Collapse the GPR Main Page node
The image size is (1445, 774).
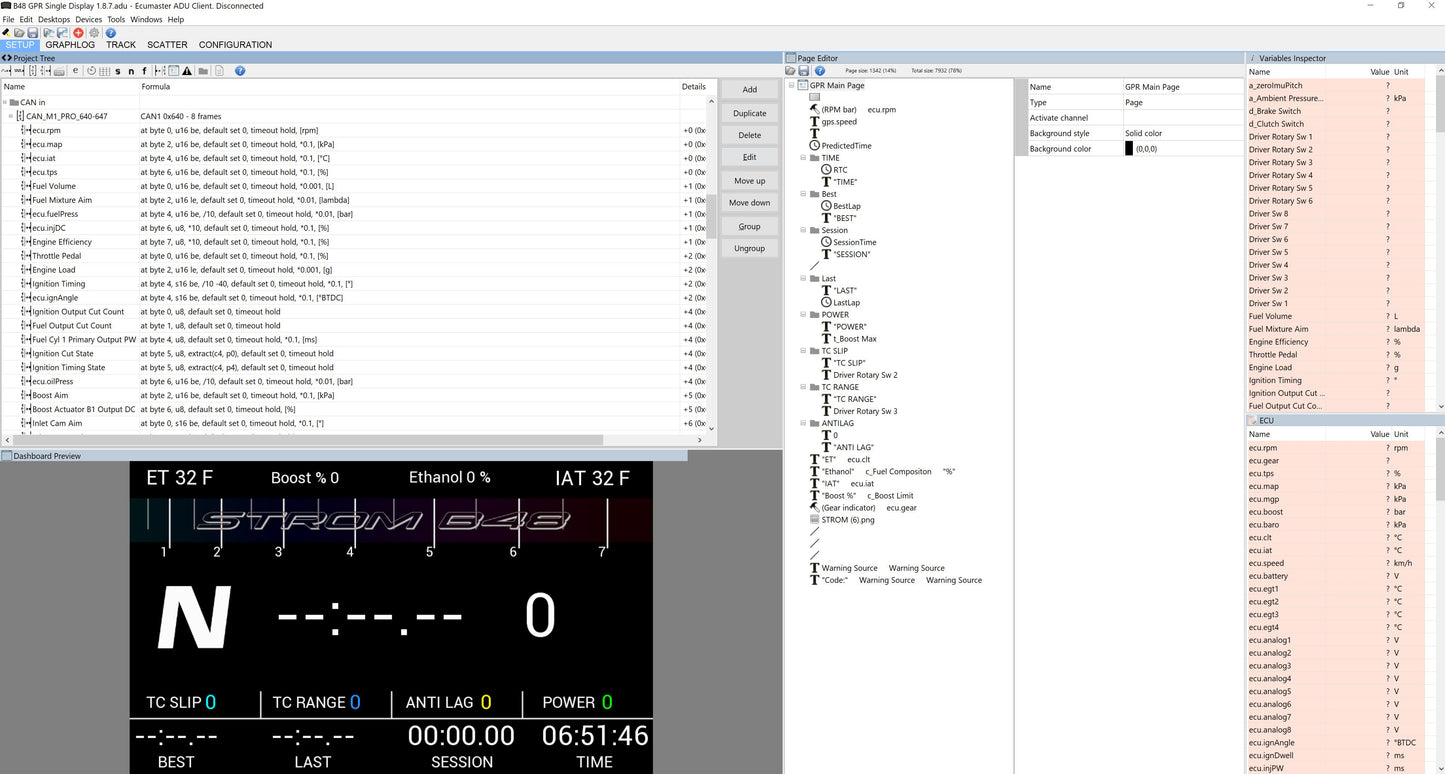pos(792,86)
